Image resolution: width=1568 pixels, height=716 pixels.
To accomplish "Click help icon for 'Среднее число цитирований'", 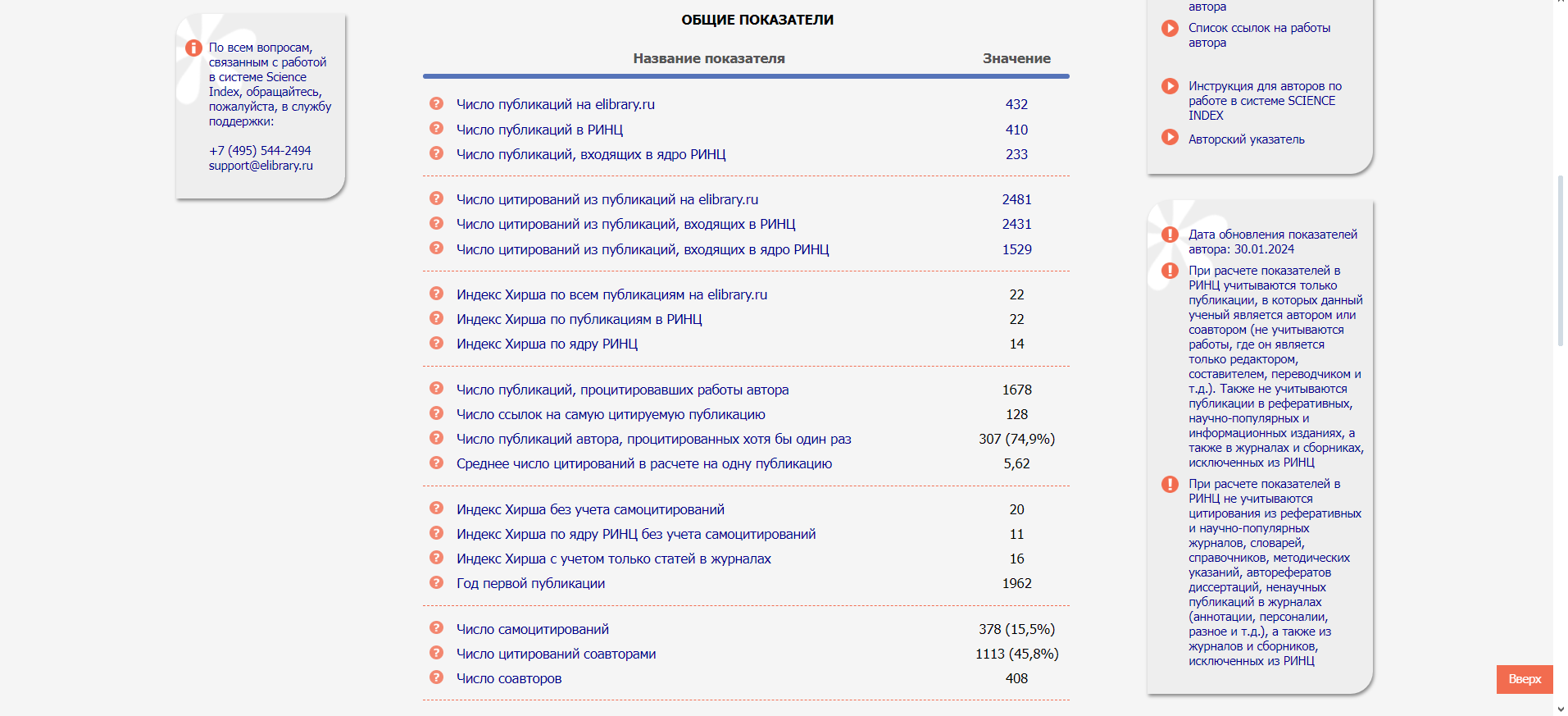I will pos(437,463).
